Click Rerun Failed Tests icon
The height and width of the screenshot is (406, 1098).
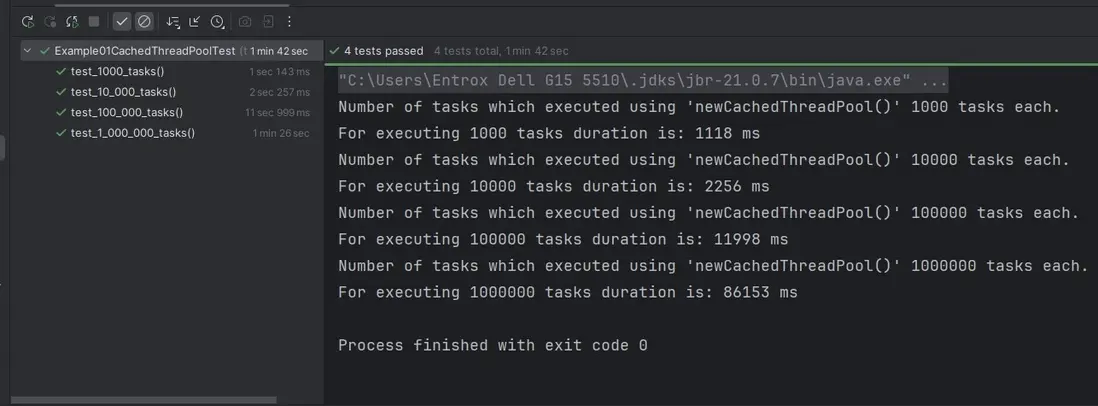(50, 21)
